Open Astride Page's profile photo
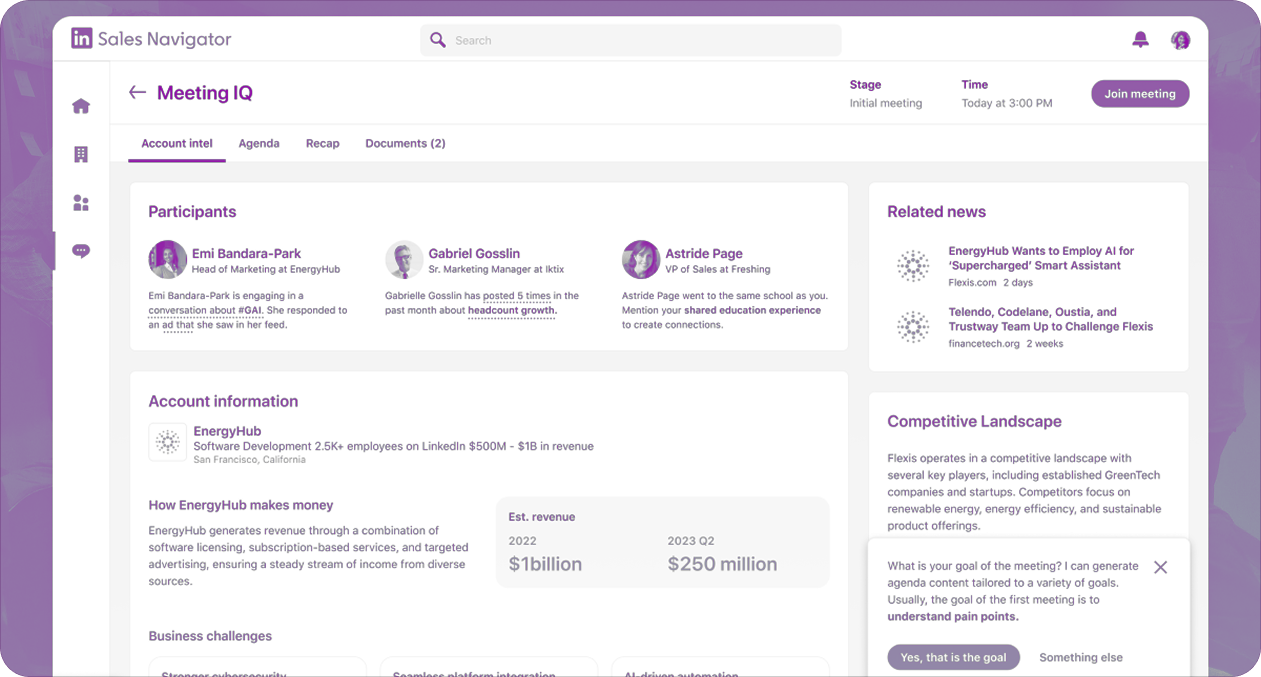 (x=641, y=259)
